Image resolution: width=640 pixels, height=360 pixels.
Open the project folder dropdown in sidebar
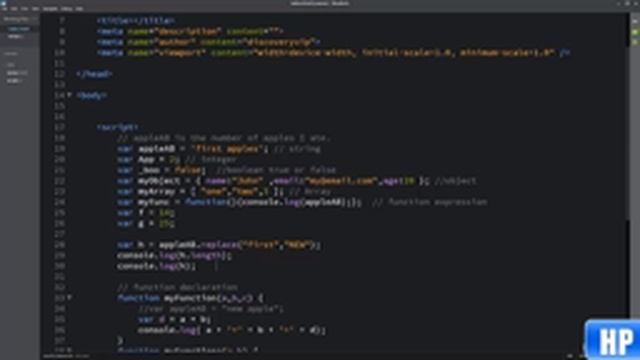pyautogui.click(x=11, y=53)
